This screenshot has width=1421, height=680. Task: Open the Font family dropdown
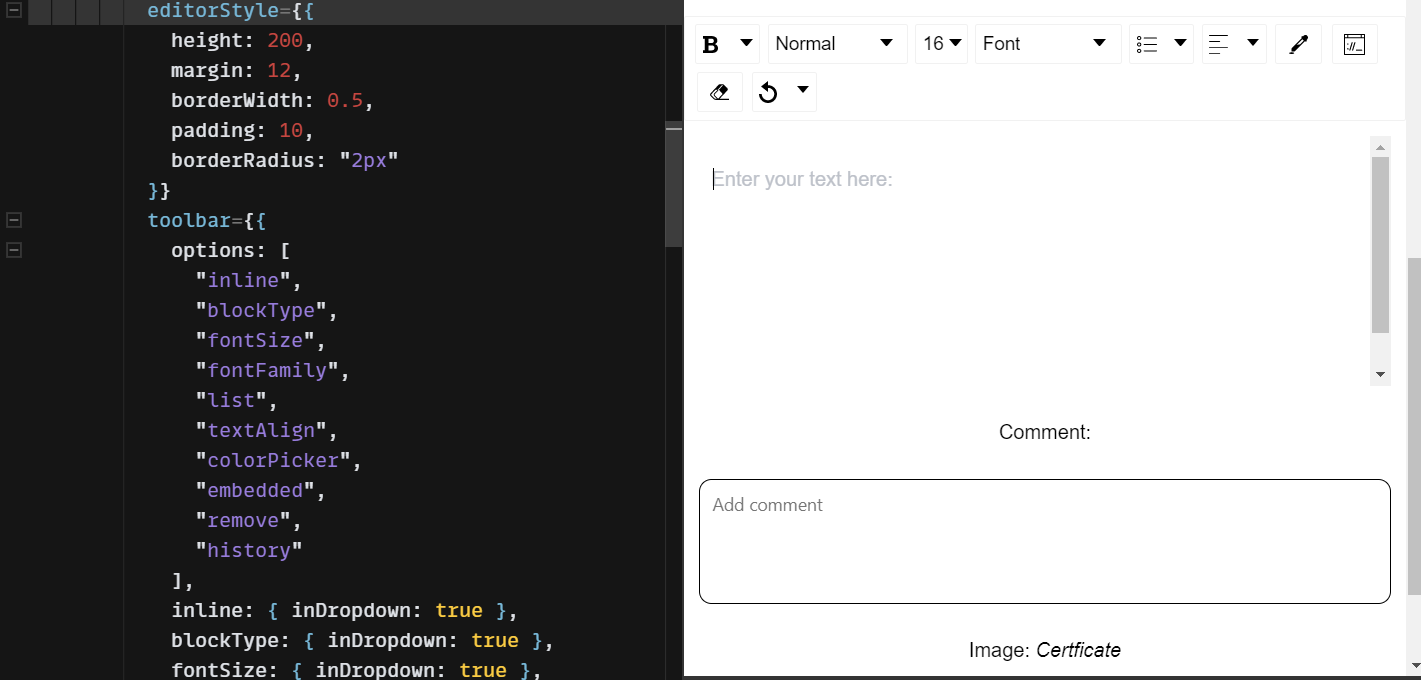[1048, 44]
